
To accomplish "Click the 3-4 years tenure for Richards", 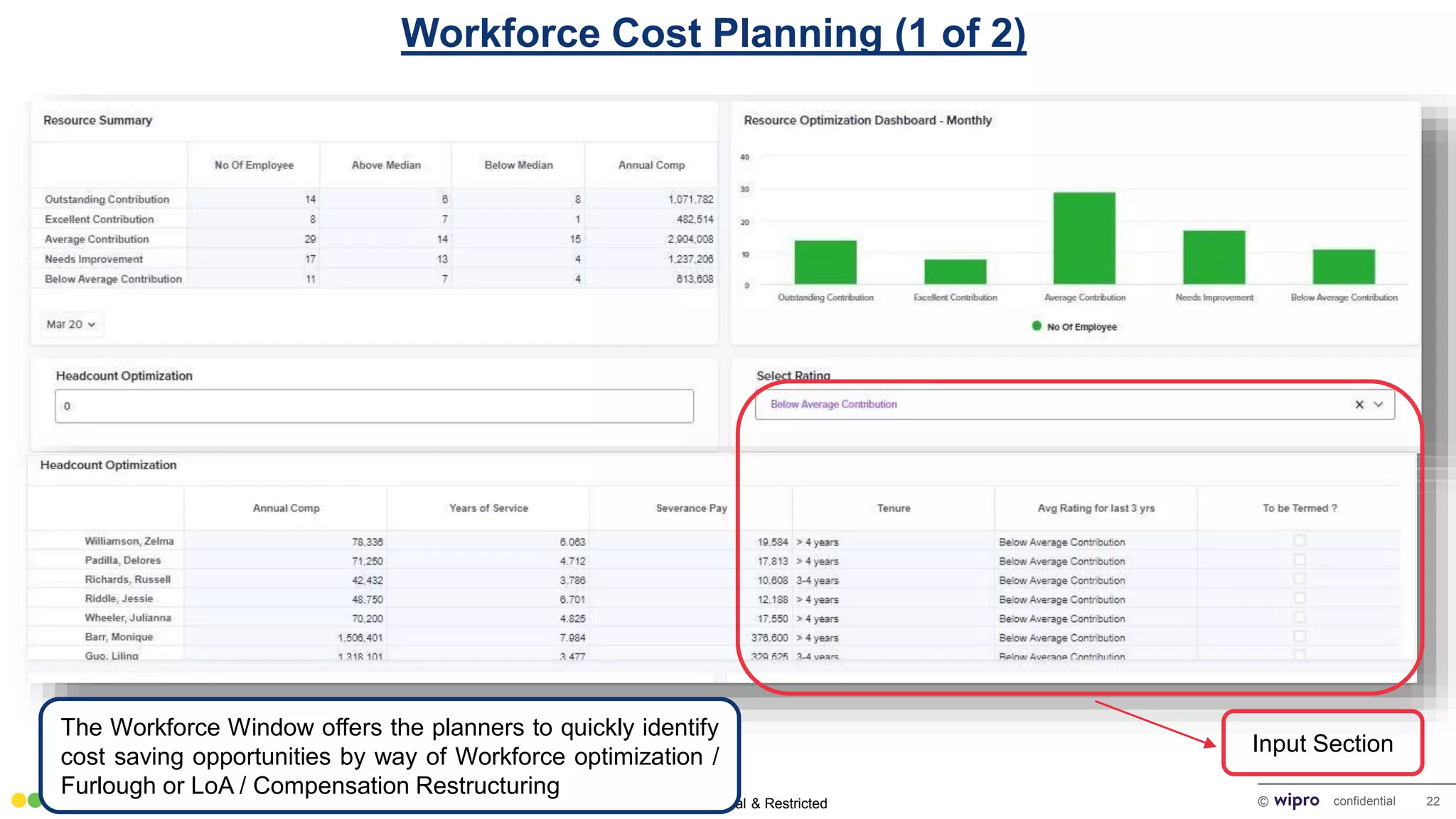I will click(x=818, y=580).
